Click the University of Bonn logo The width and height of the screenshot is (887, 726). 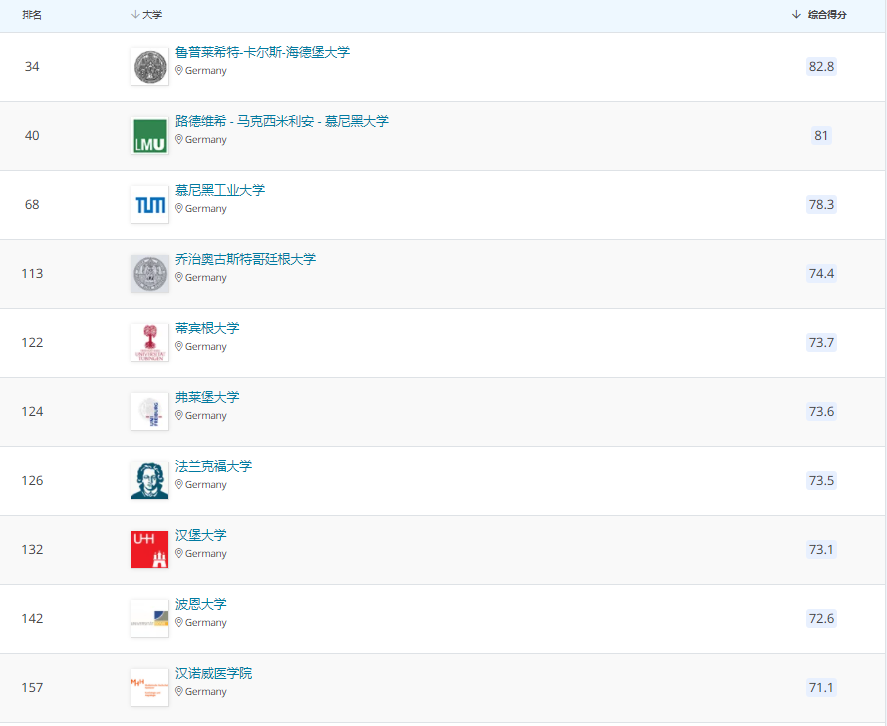tap(149, 619)
